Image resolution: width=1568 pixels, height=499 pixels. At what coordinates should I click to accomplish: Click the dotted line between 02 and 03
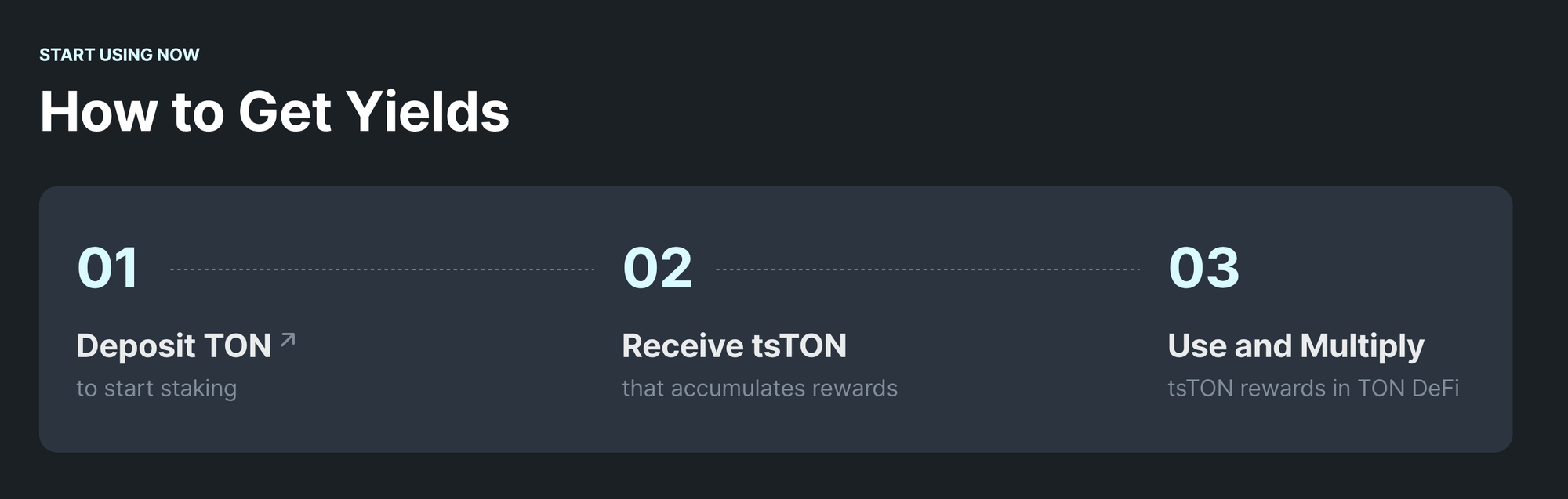pyautogui.click(x=927, y=269)
